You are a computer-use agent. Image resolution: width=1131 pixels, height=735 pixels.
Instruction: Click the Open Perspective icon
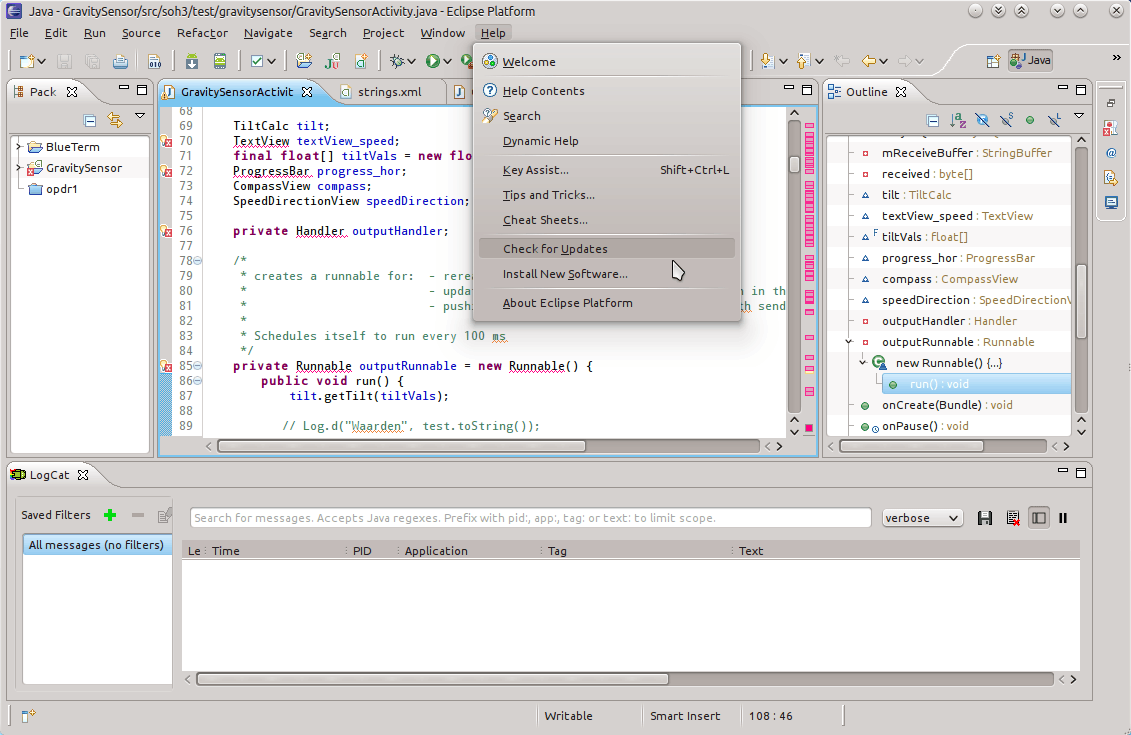tap(993, 60)
